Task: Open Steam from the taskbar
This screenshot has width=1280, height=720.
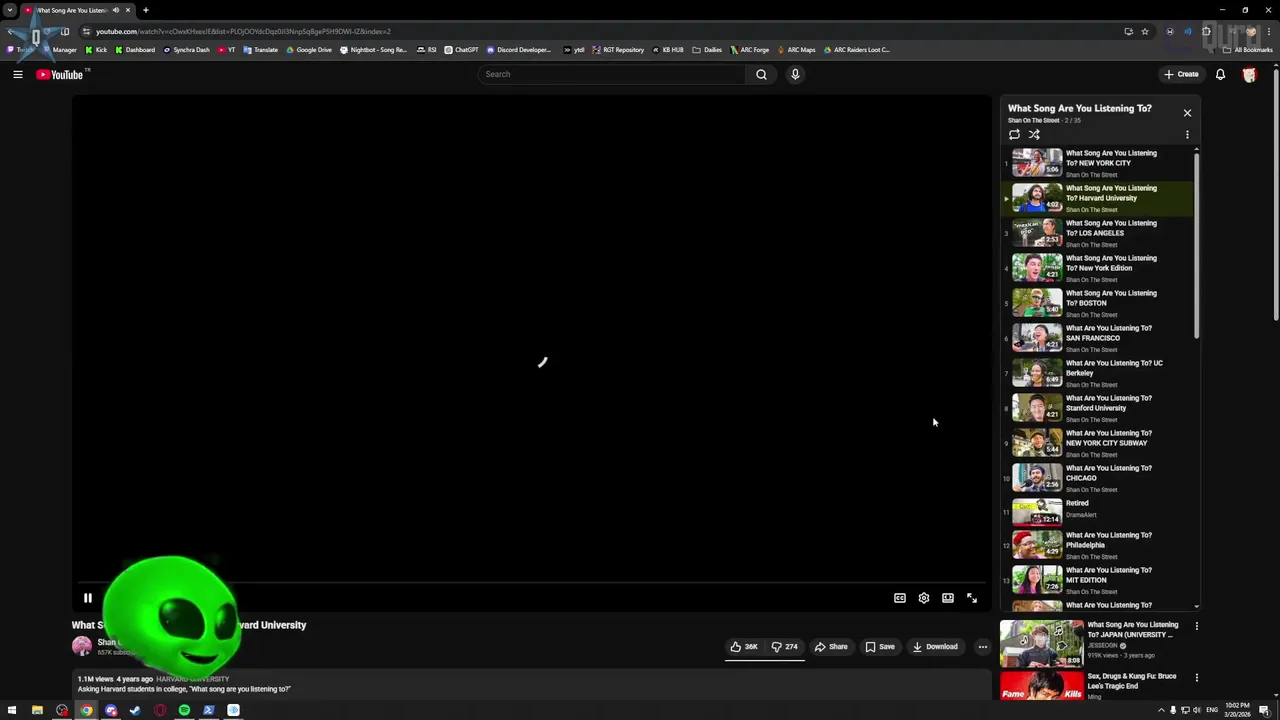Action: click(x=135, y=710)
